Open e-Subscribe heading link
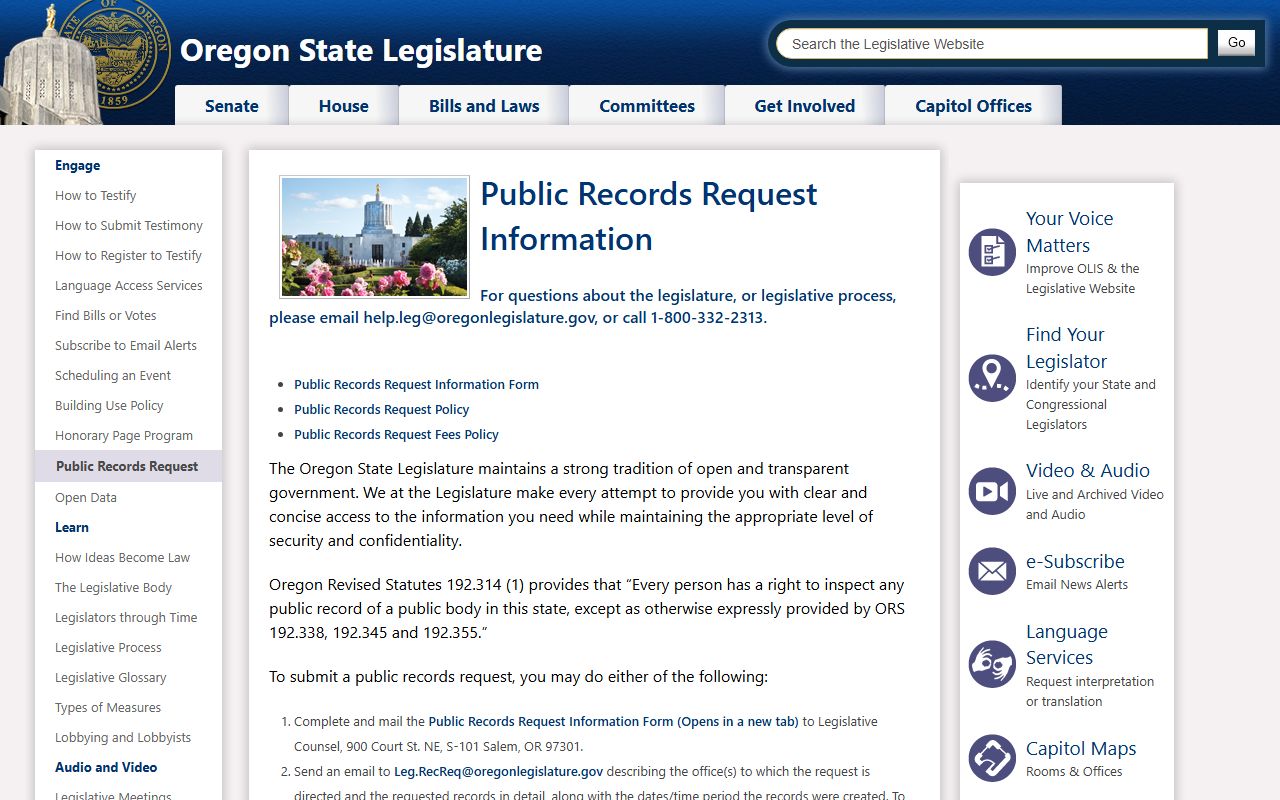The width and height of the screenshot is (1280, 800). pyautogui.click(x=1075, y=561)
